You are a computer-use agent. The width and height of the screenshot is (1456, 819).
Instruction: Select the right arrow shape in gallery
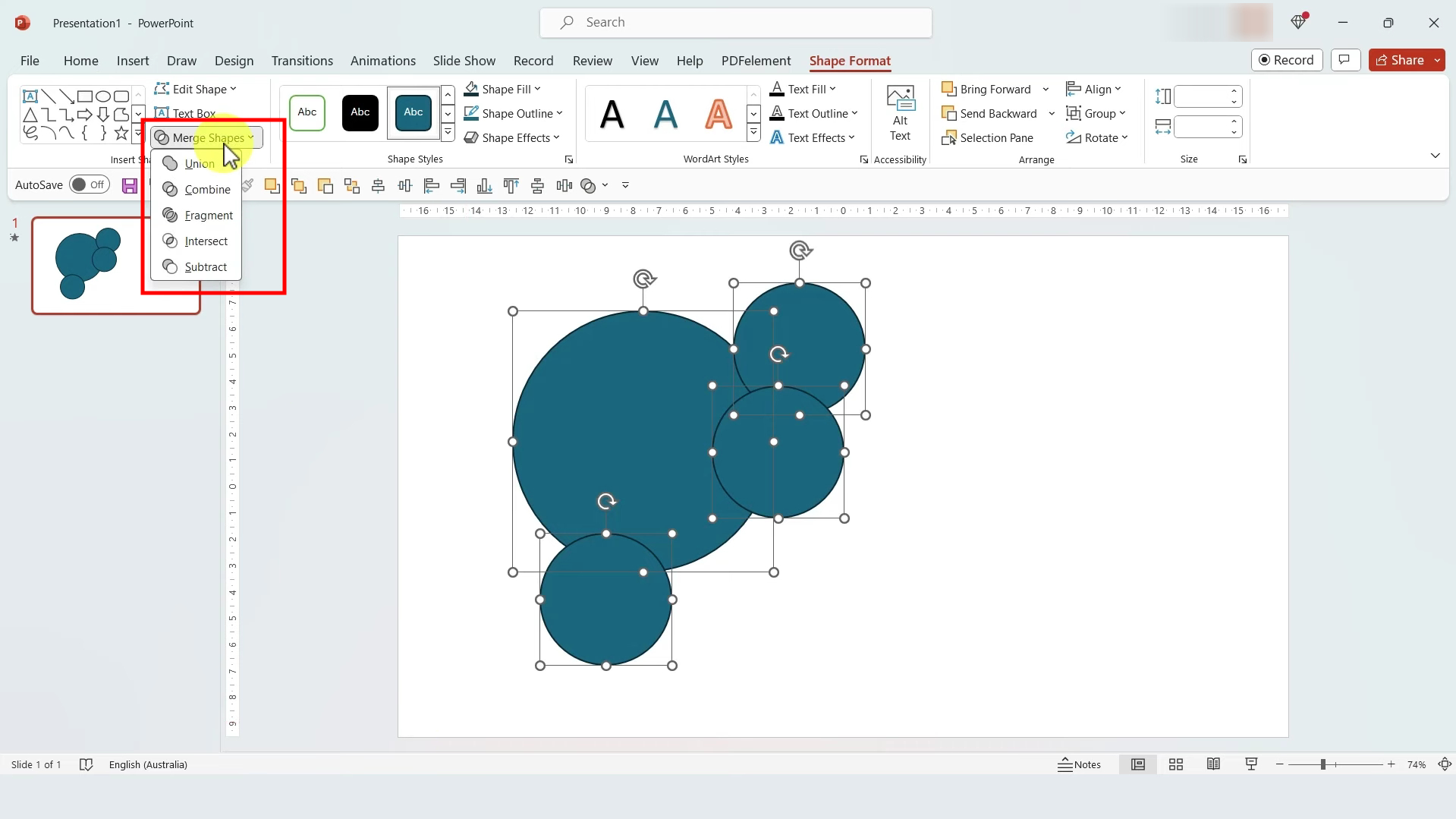(x=85, y=115)
